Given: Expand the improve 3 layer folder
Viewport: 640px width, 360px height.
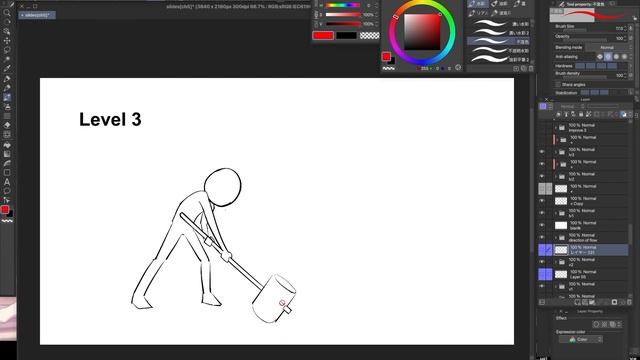Looking at the screenshot, I should point(556,128).
